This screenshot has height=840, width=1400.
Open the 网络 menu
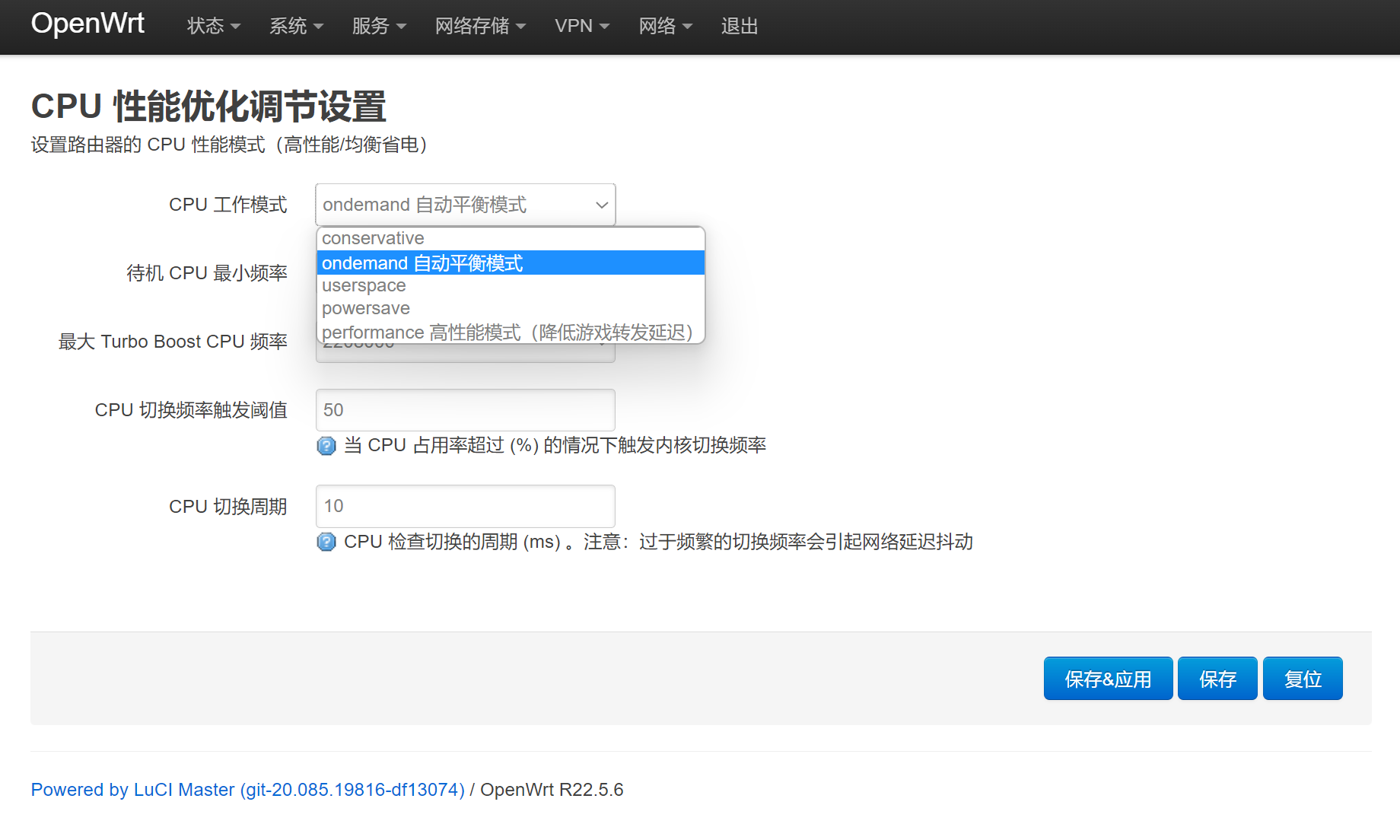pos(665,27)
